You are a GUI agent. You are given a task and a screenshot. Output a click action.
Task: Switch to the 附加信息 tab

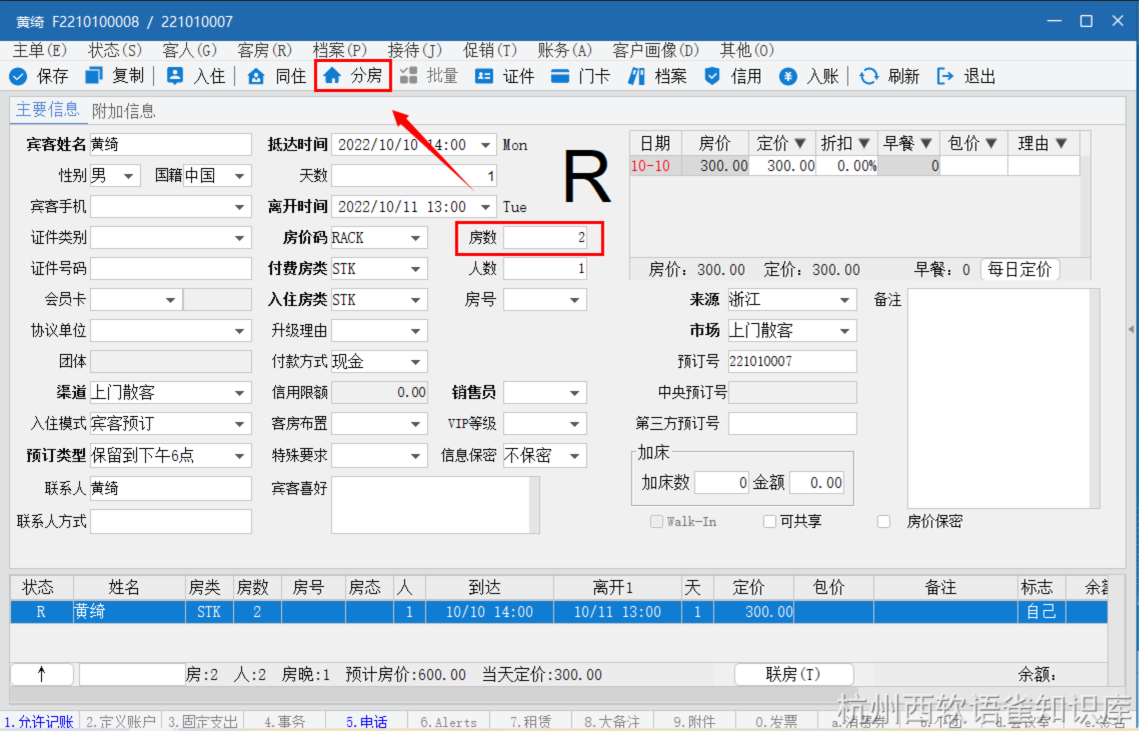(124, 111)
